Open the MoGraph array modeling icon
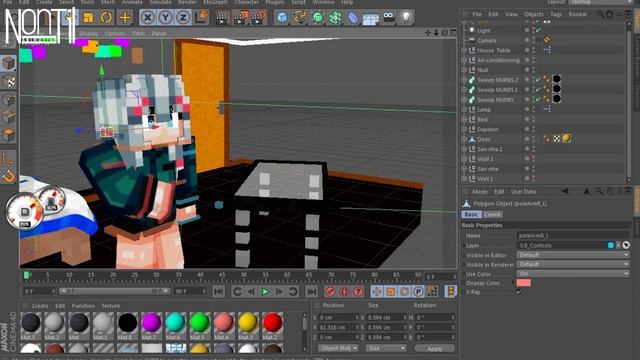 tap(335, 18)
